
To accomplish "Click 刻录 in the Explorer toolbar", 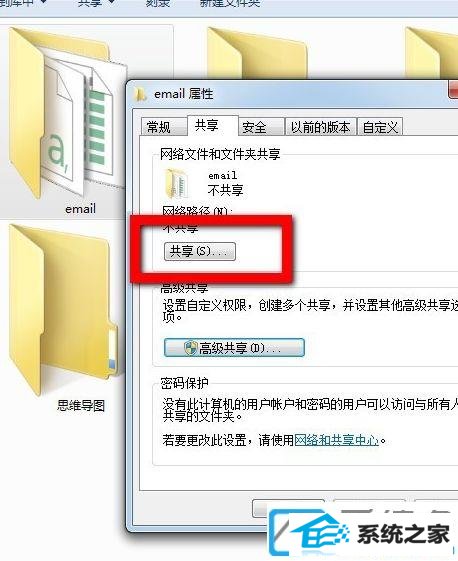I will click(158, 4).
